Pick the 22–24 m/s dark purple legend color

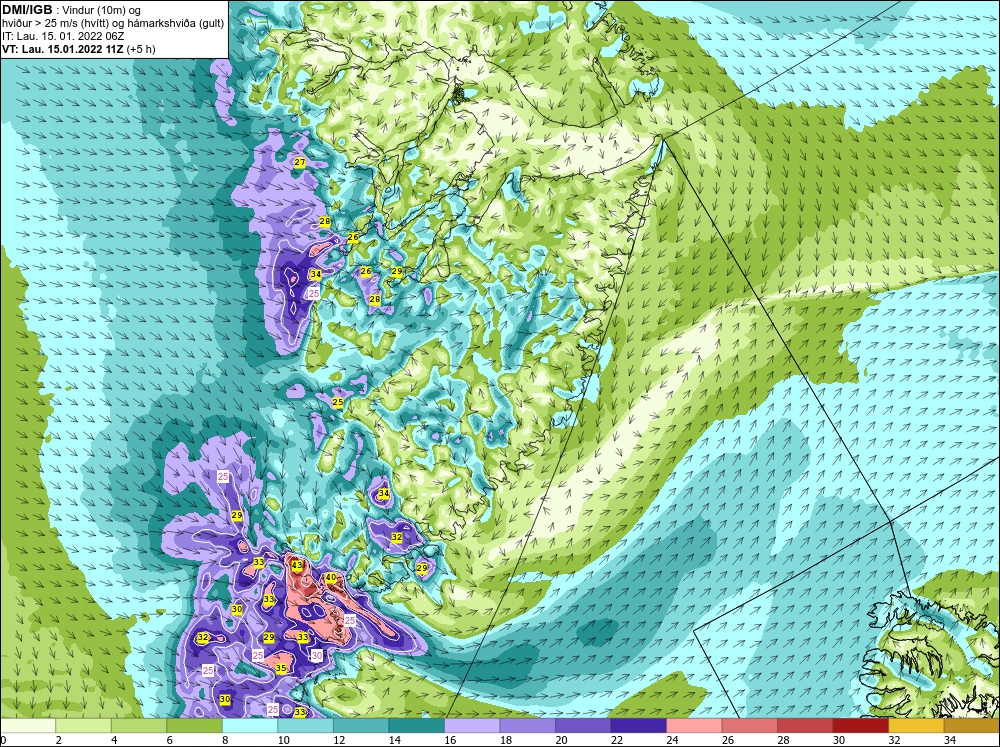pos(638,726)
